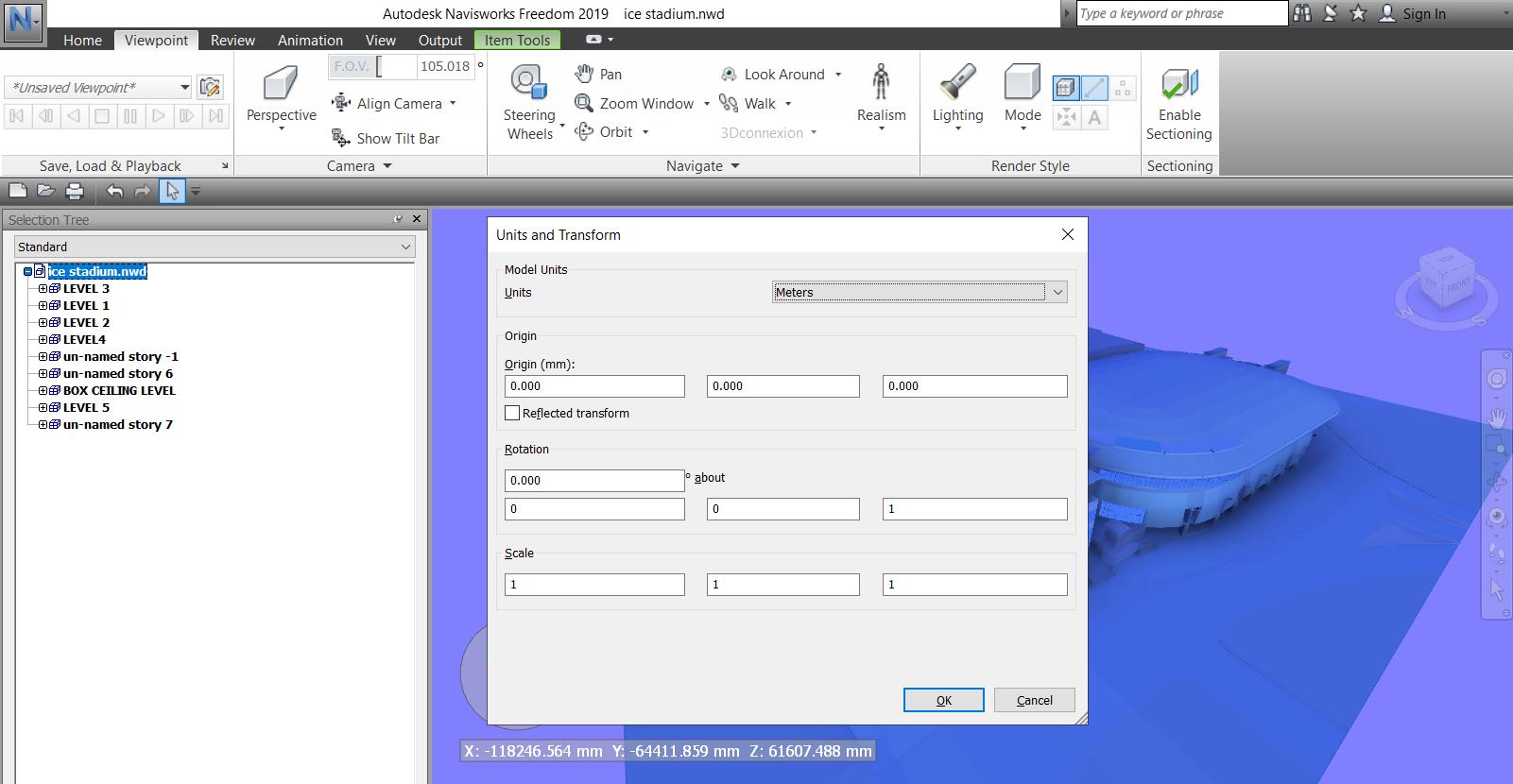The width and height of the screenshot is (1513, 784).
Task: Click the Save Viewpoint camera icon
Action: coord(211,88)
